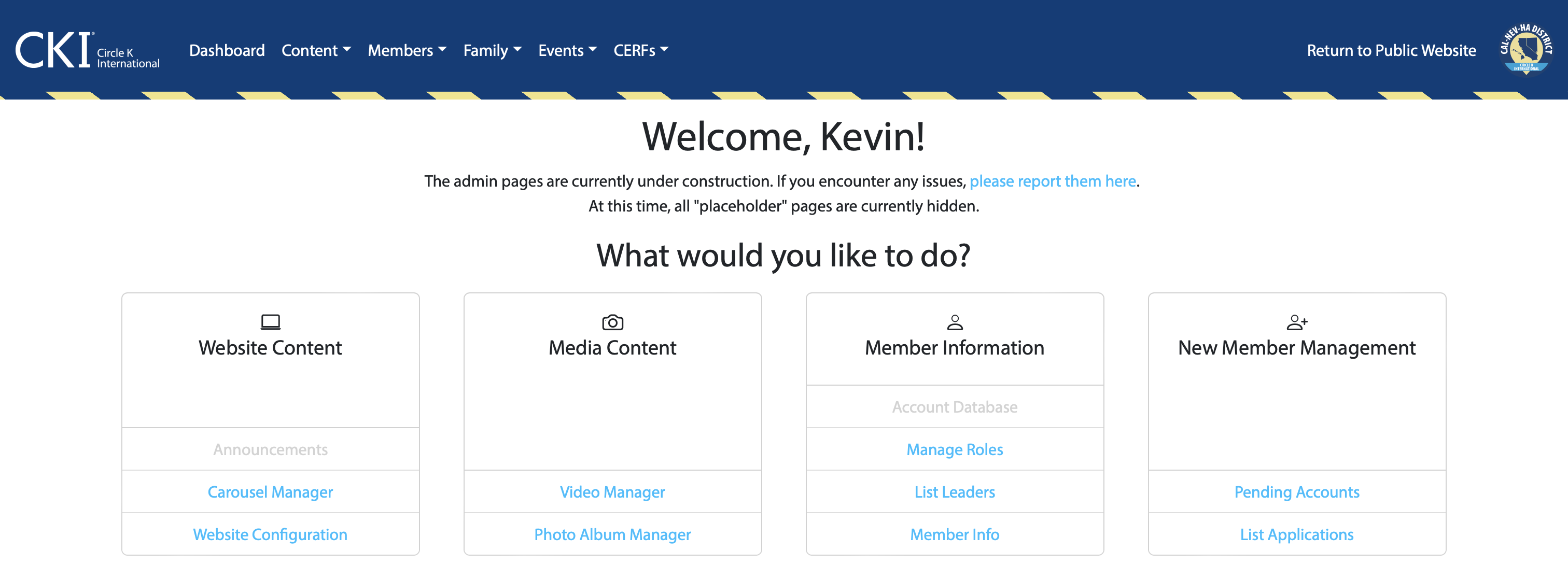This screenshot has width=1568, height=565.
Task: Click the 'What would you like to do?' heading
Action: tap(784, 256)
